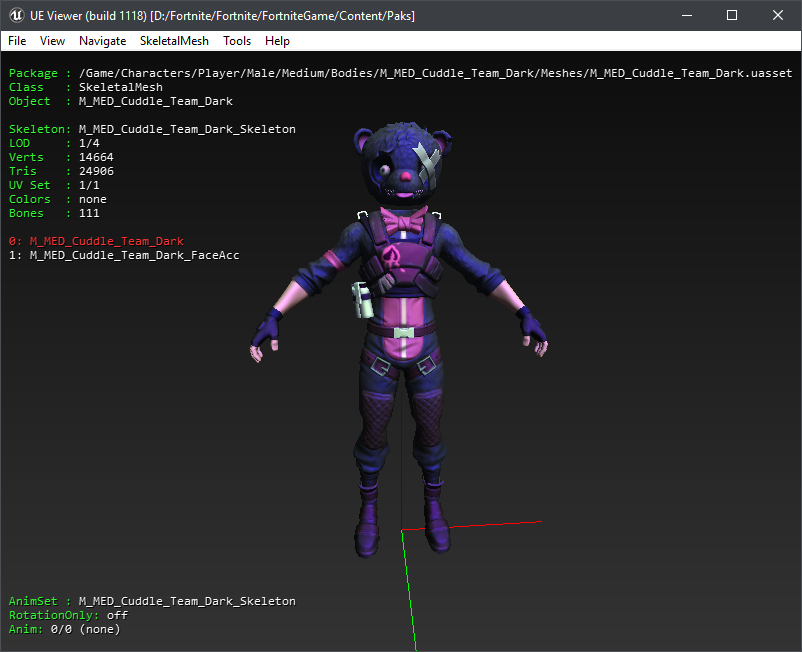The height and width of the screenshot is (652, 802).
Task: Open the View menu
Action: 52,41
